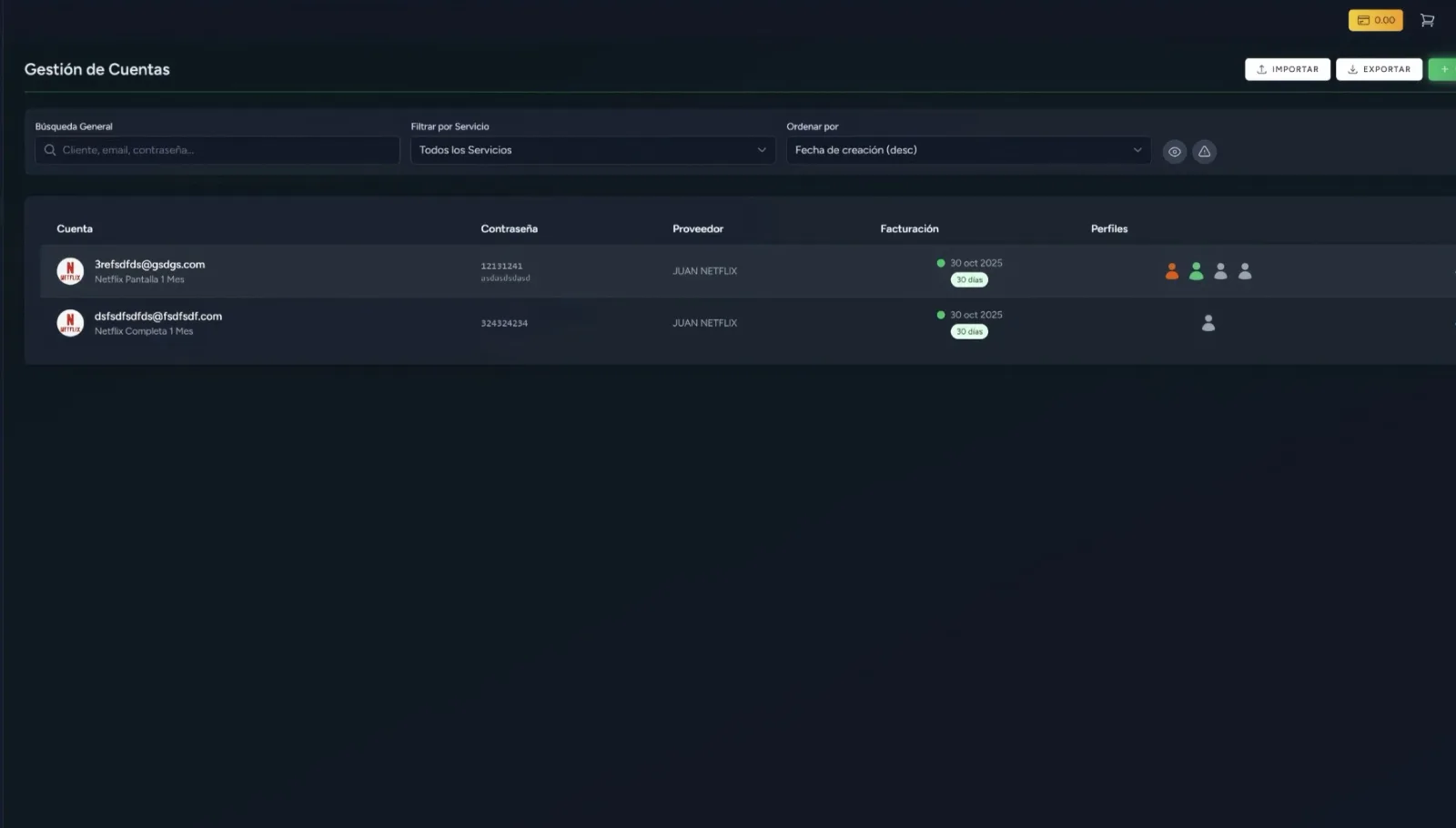The height and width of the screenshot is (828, 1456).
Task: Open the shopping cart icon
Action: pyautogui.click(x=1427, y=20)
